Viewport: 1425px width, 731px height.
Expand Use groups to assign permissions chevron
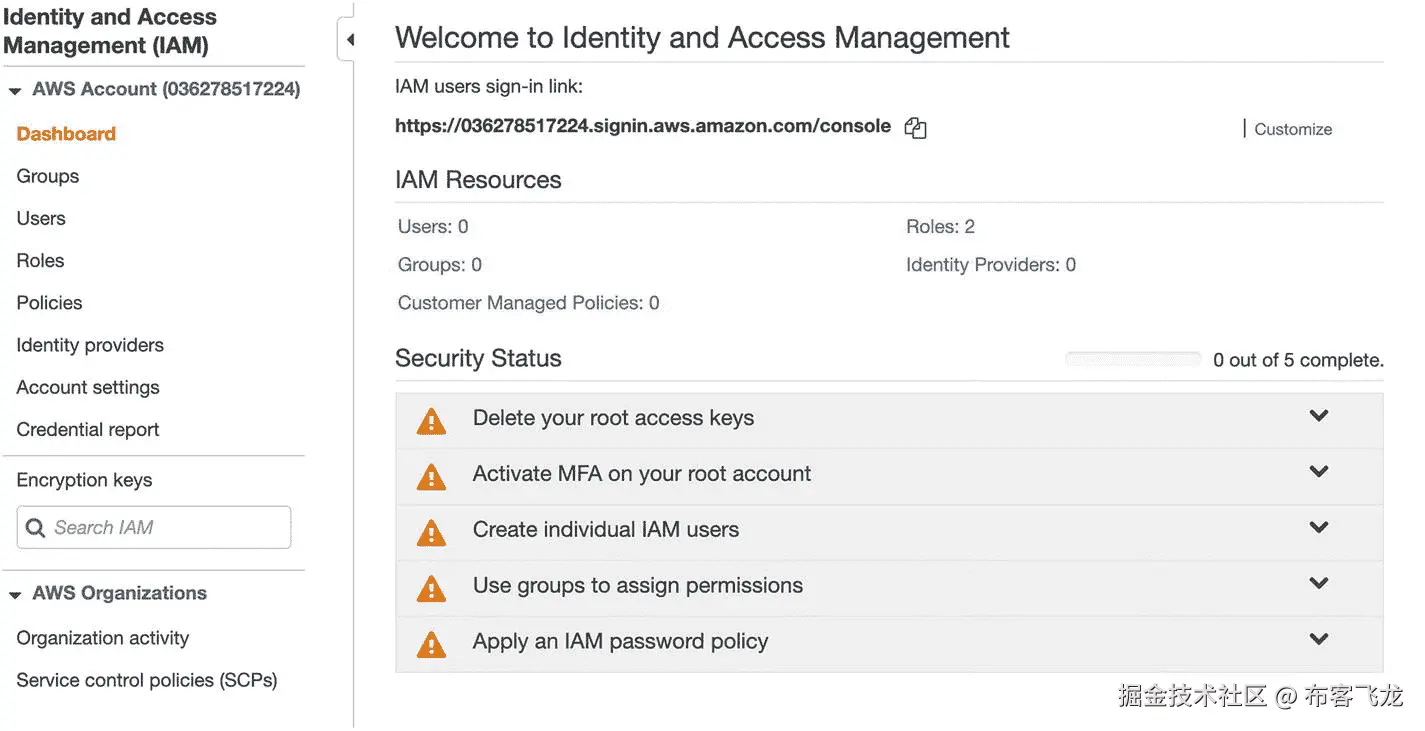(1318, 583)
